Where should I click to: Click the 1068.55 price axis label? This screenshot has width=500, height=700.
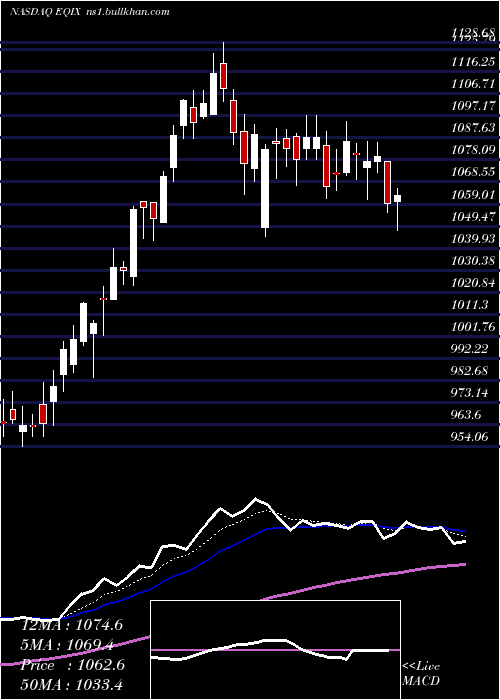click(x=473, y=172)
